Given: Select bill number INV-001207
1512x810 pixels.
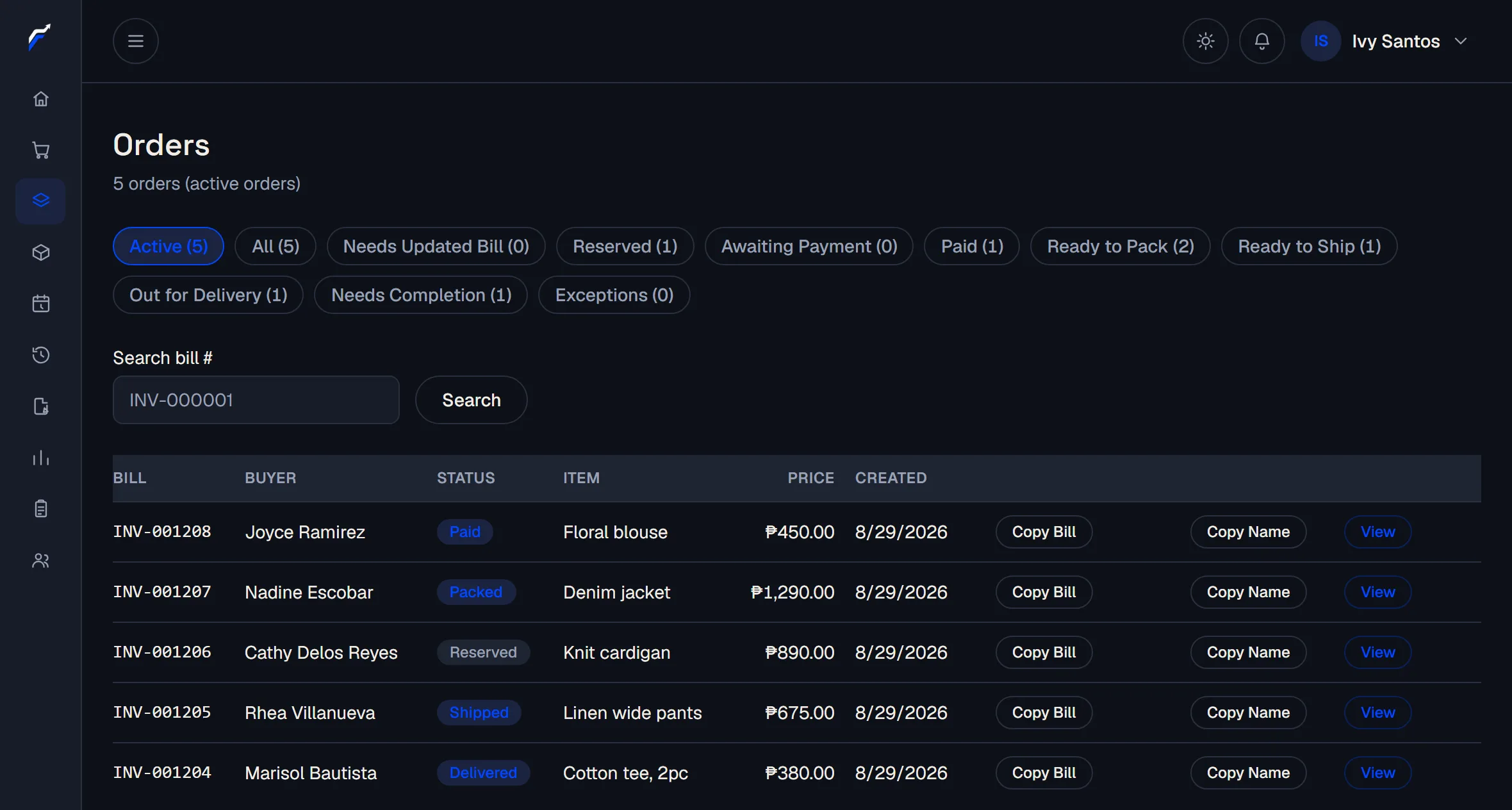Looking at the screenshot, I should (162, 592).
